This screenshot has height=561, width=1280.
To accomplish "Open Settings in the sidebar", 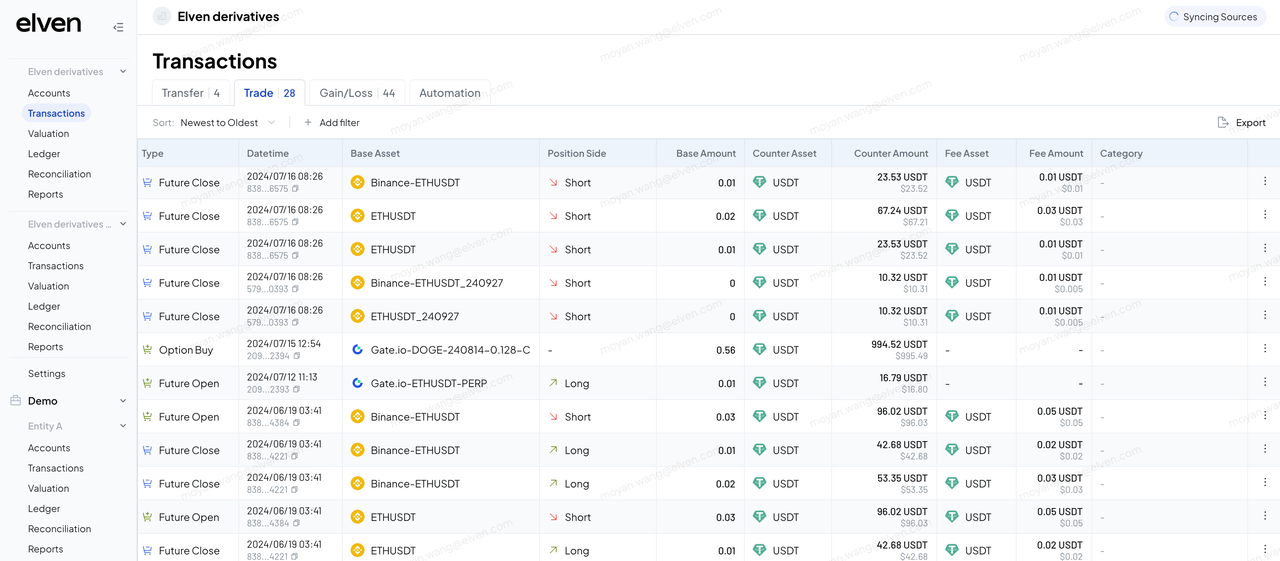I will [x=47, y=374].
